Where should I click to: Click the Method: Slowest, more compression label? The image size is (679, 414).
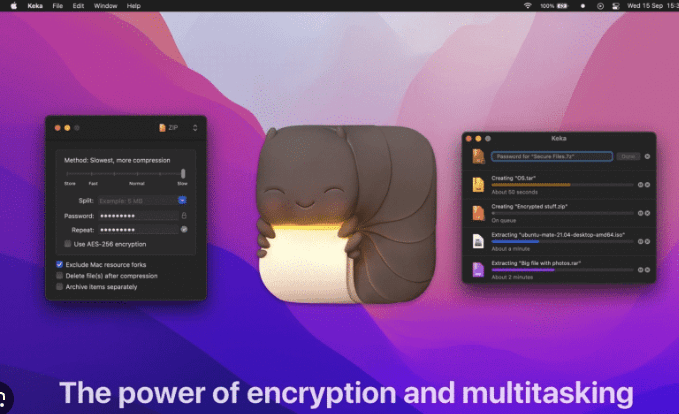click(x=117, y=160)
